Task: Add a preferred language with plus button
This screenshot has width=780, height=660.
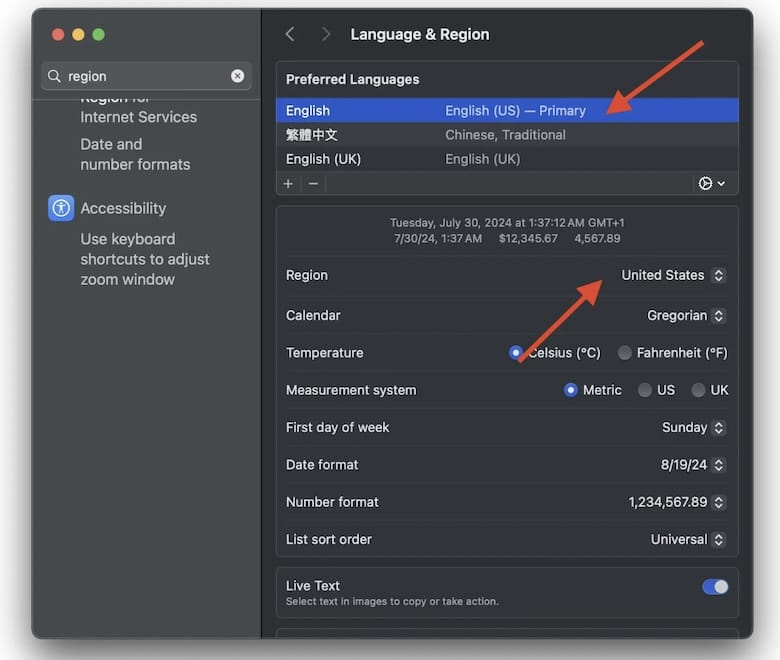Action: coord(288,184)
